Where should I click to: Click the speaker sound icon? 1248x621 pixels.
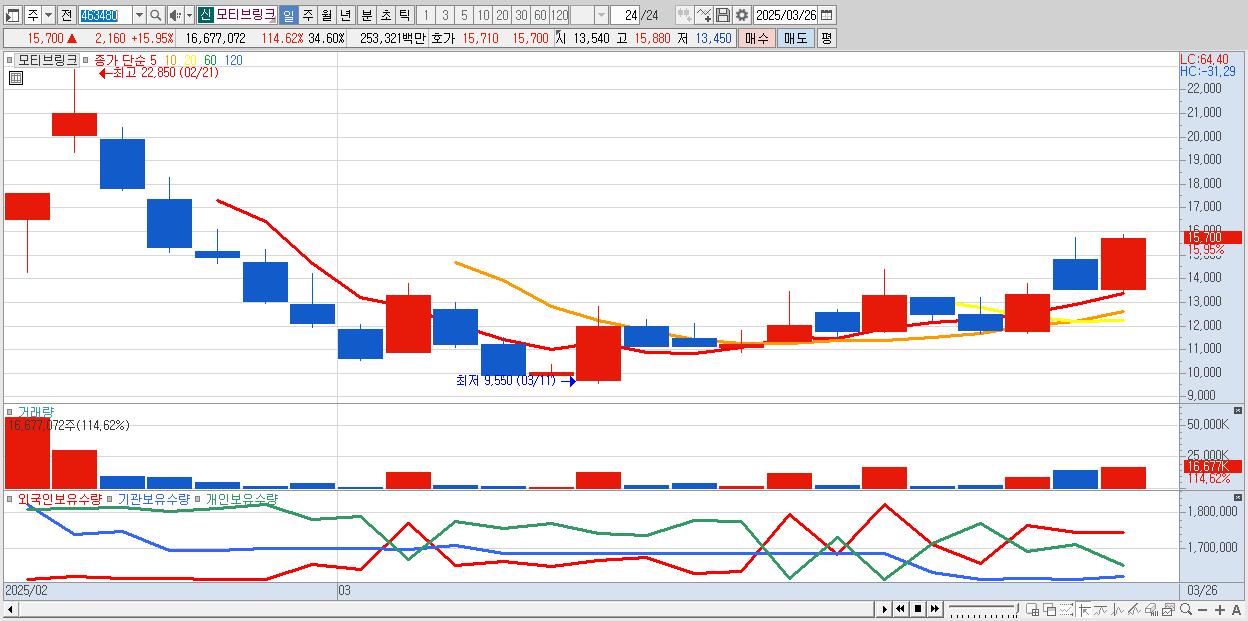point(175,15)
